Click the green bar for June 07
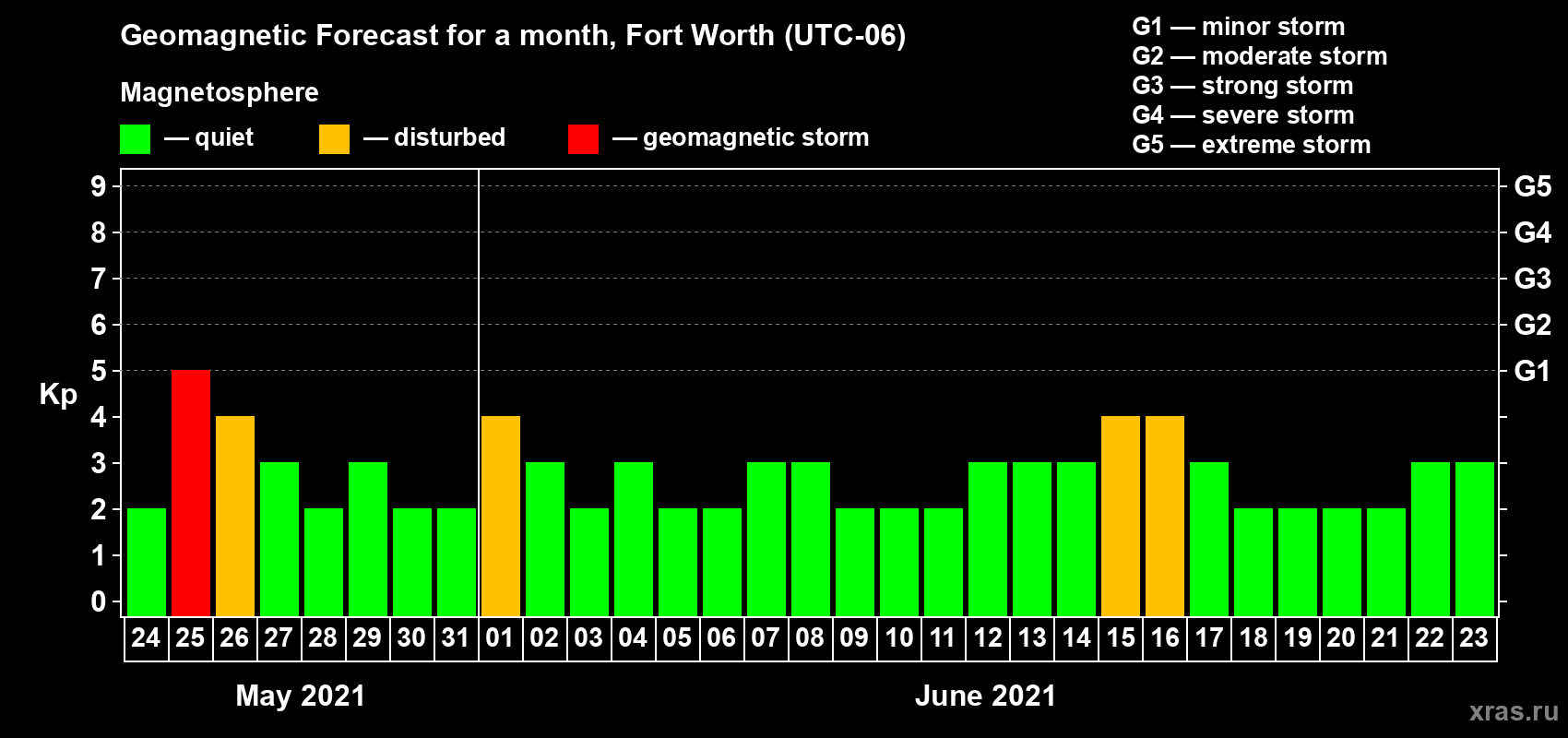The image size is (1568, 738). click(766, 539)
